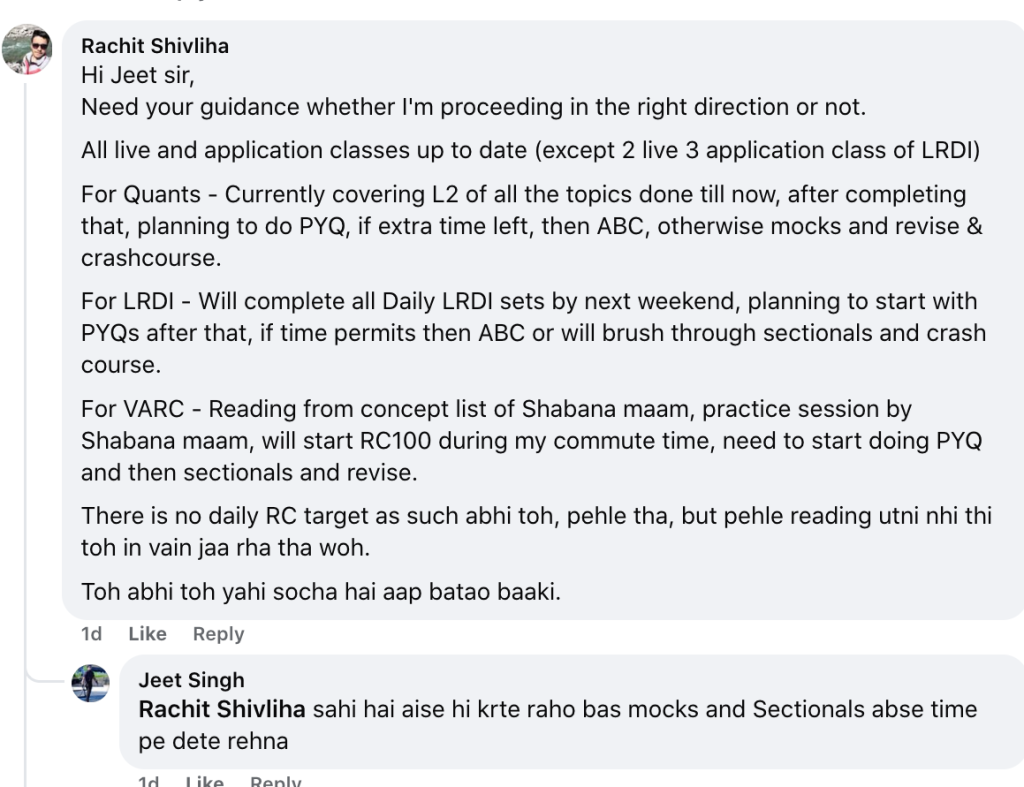Screen dimensions: 1024x787
Task: Like Rachit Shivliha's comment
Action: tap(147, 634)
